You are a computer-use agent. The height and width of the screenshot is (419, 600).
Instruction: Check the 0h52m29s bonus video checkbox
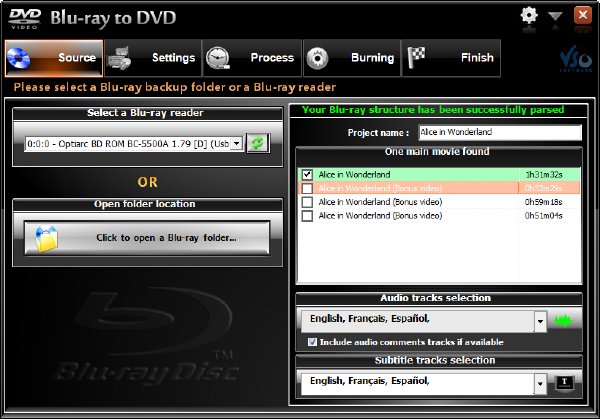point(307,188)
